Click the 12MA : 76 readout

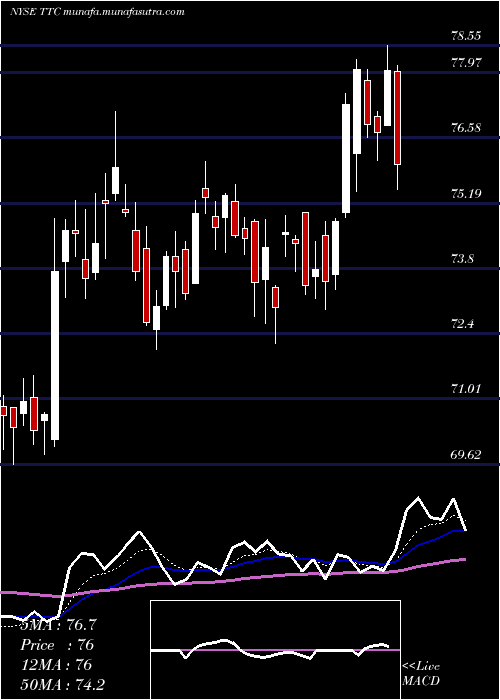[56, 665]
